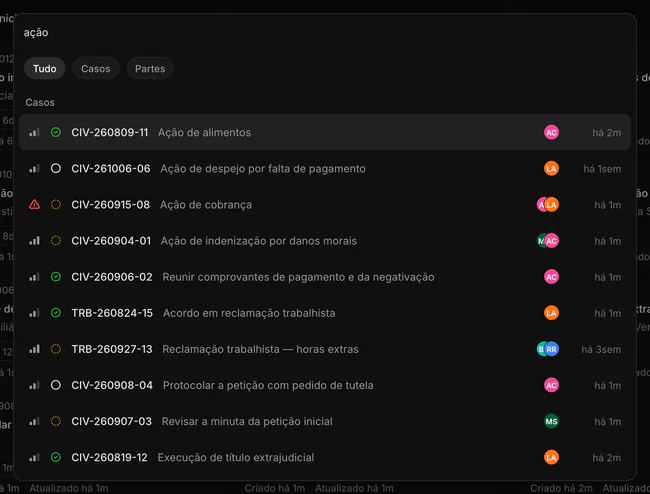This screenshot has width=650, height=494.
Task: Click the 'Casos' section heading
Action: 40,102
